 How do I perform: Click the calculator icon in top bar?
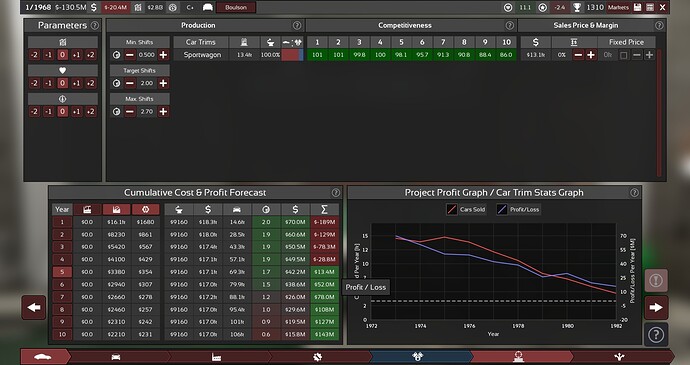[650, 7]
